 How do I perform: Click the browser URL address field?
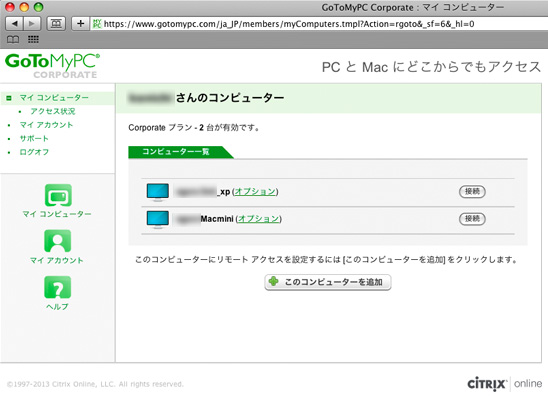pyautogui.click(x=319, y=24)
